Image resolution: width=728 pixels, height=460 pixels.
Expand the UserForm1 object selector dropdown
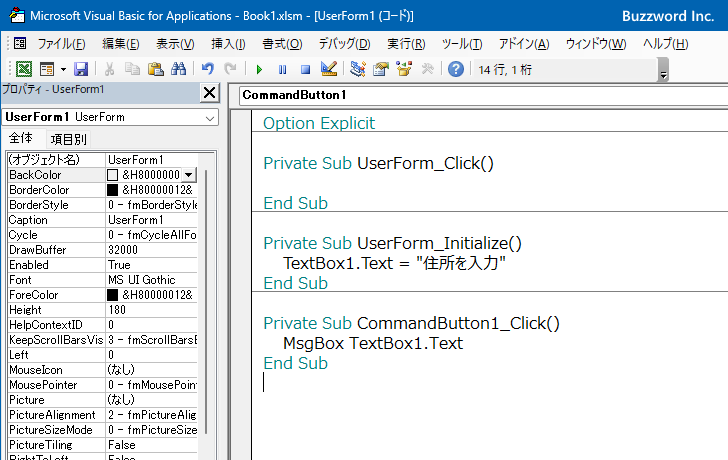210,118
